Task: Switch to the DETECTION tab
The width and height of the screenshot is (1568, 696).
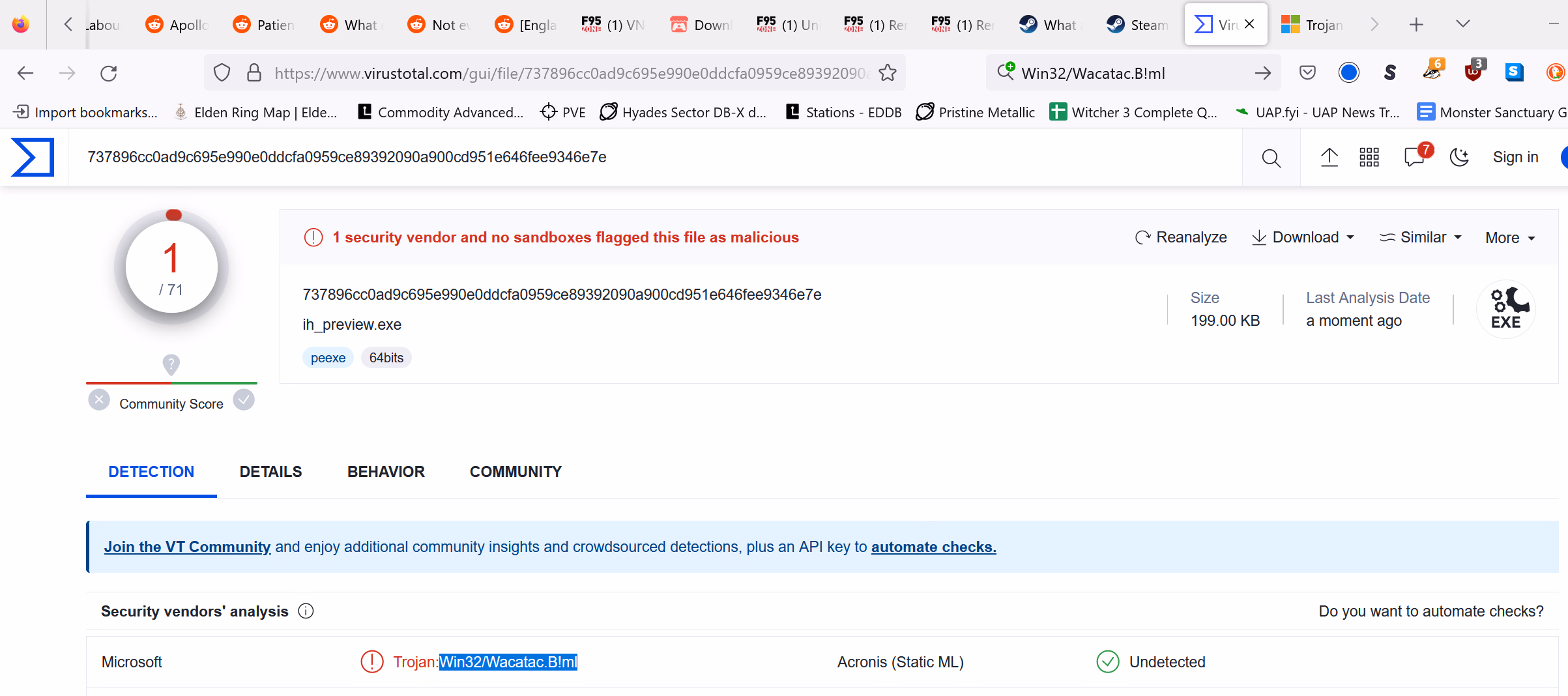Action: pyautogui.click(x=151, y=472)
